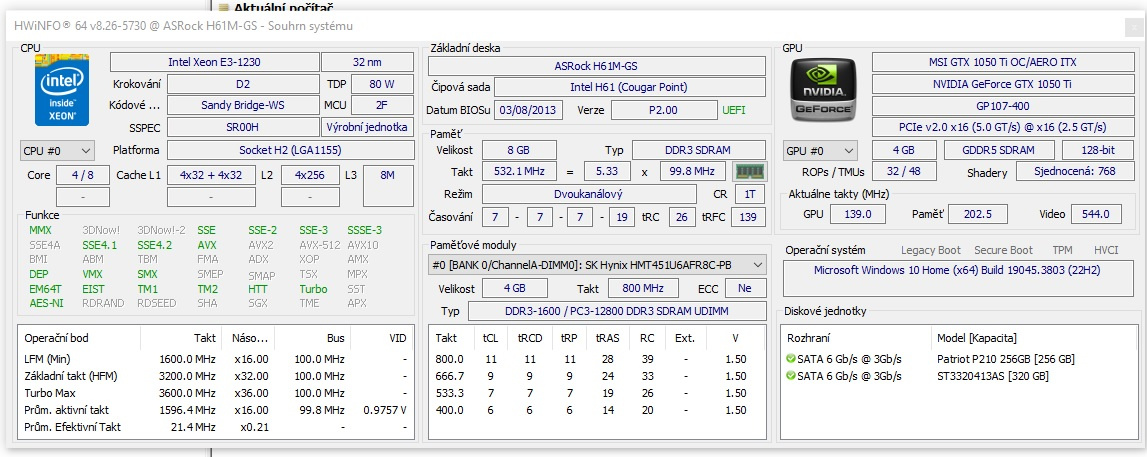Viewport: 1147px width, 457px height.
Task: Click the P2.00 BIOS version field
Action: click(664, 110)
